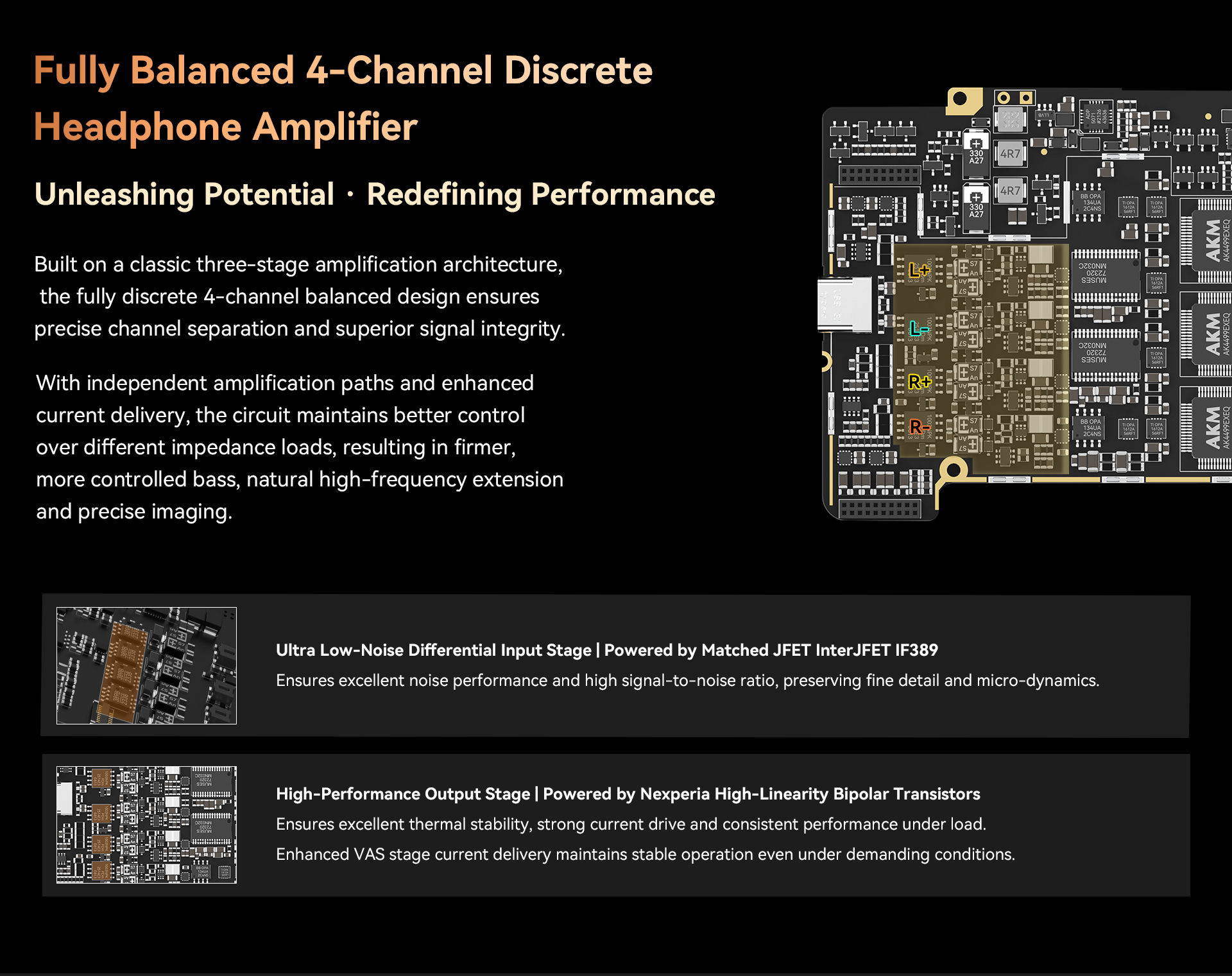Open the JFET input stage thumbnail
This screenshot has width=1232, height=976.
pos(146,665)
